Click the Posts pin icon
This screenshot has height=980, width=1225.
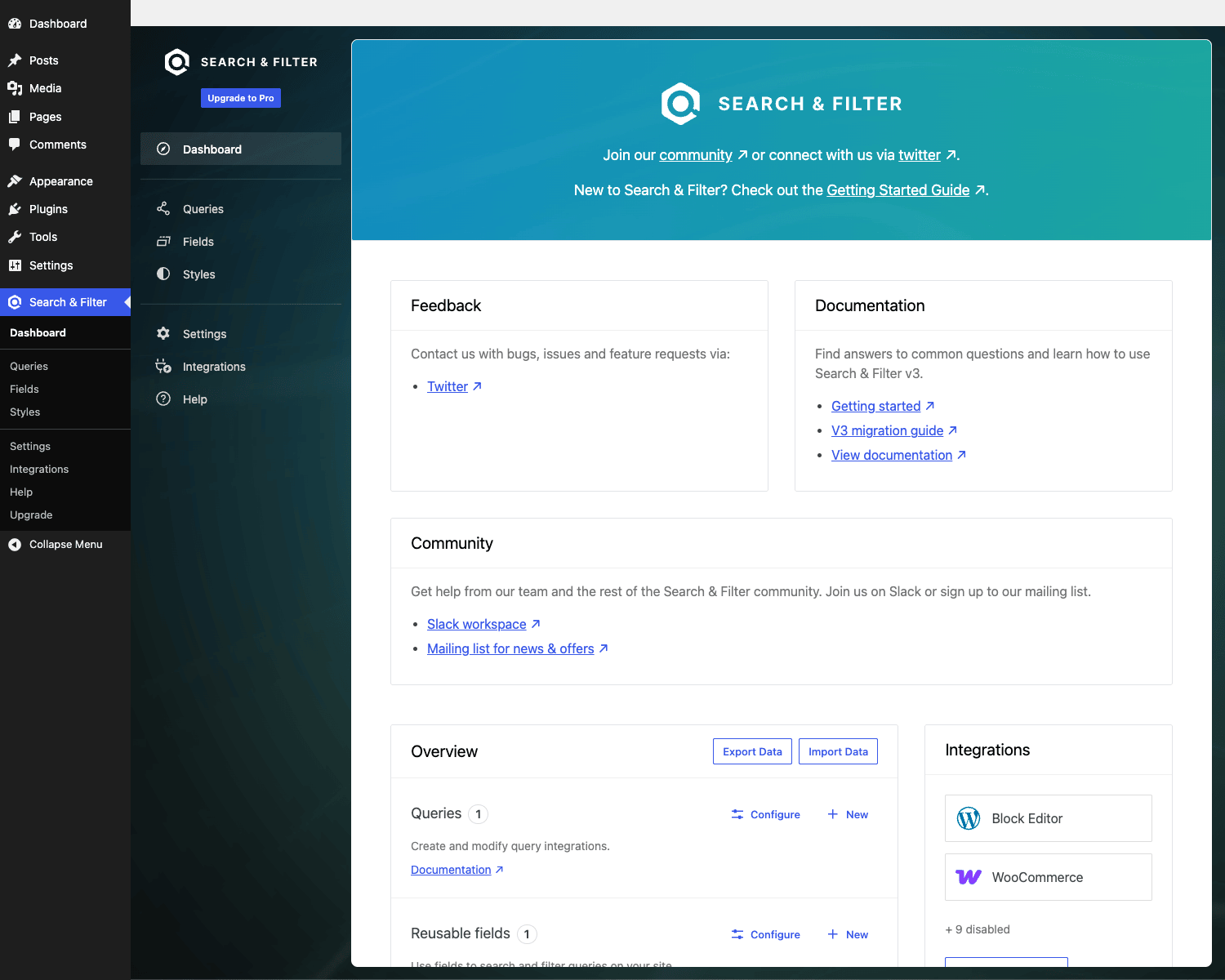click(15, 60)
